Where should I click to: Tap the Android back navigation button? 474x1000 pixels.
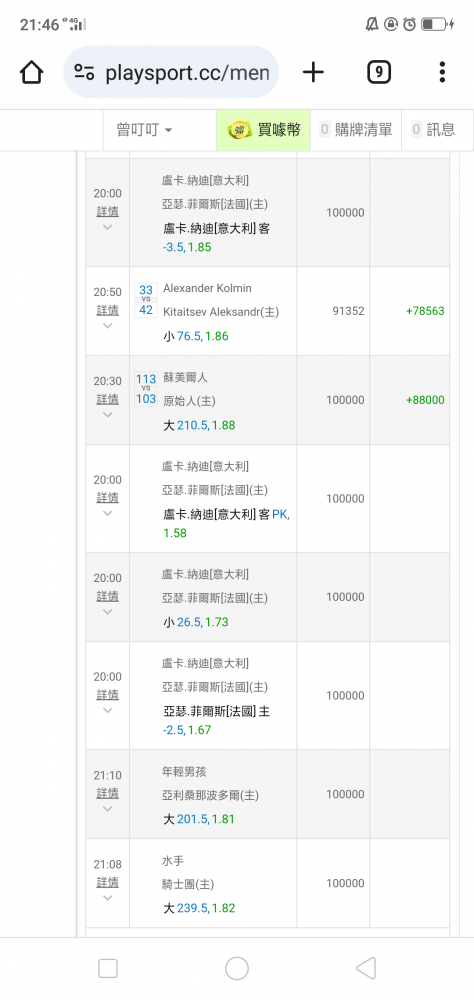[366, 969]
